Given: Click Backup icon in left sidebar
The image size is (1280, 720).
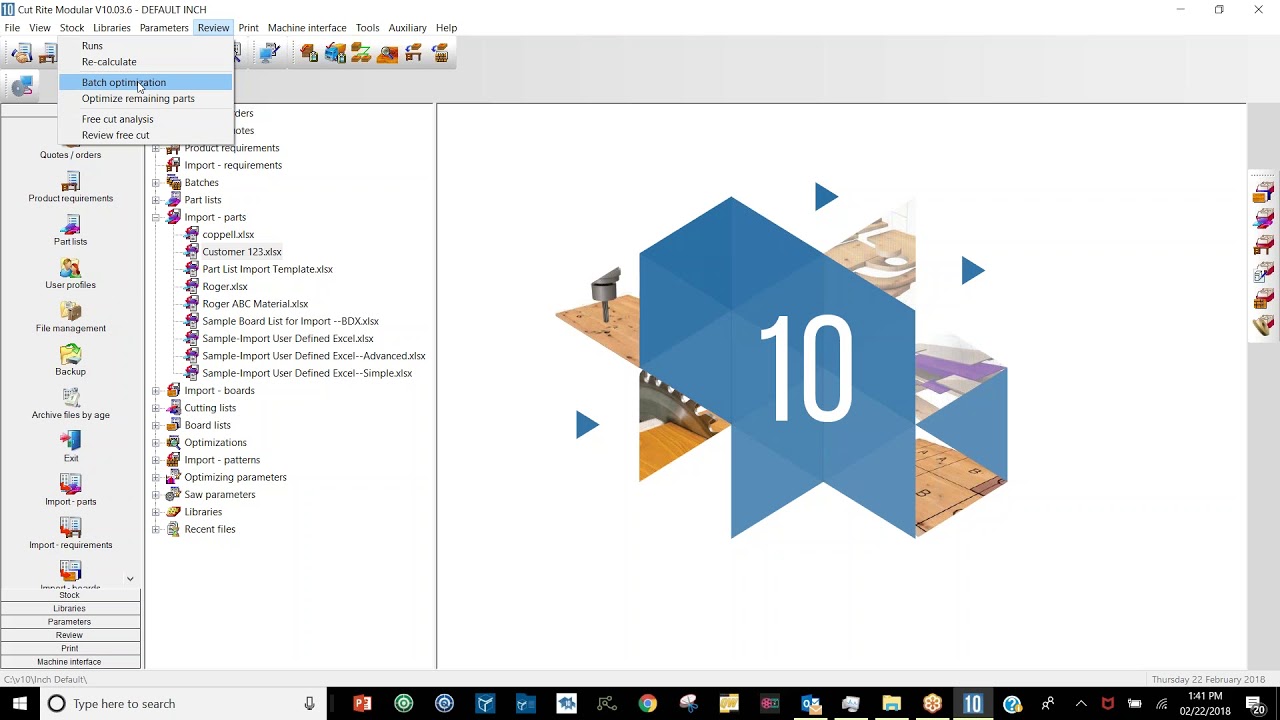Looking at the screenshot, I should [x=70, y=354].
